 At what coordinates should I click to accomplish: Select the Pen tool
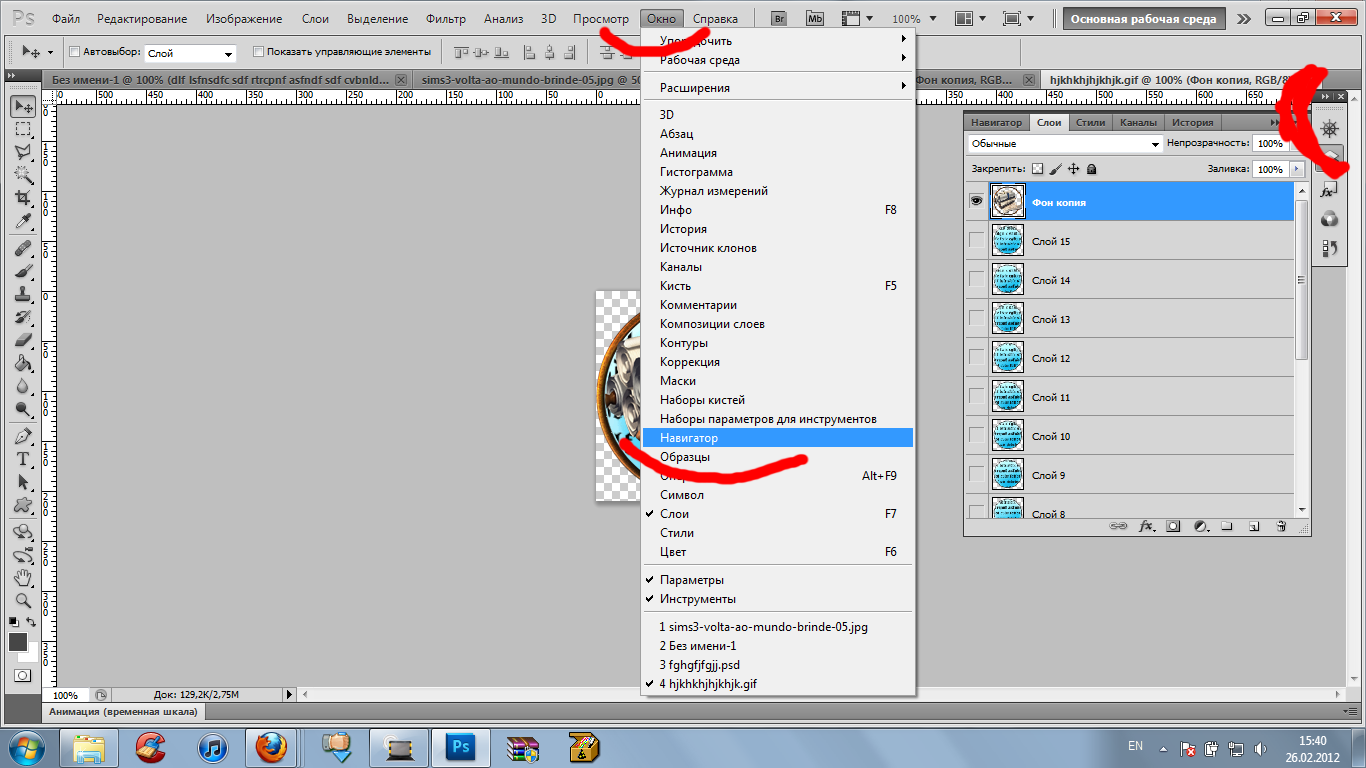click(23, 436)
